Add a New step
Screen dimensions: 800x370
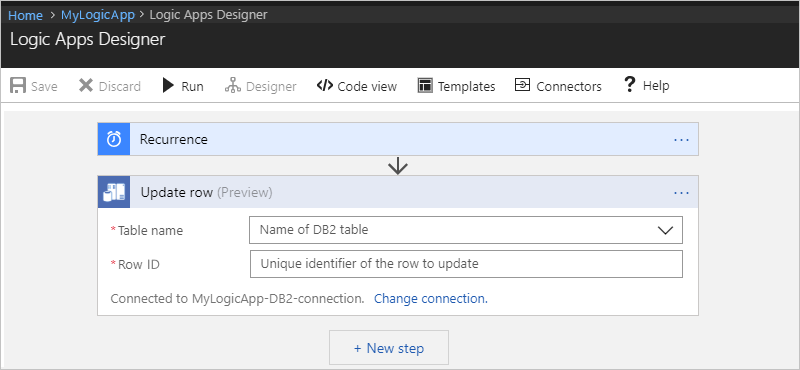(x=389, y=348)
